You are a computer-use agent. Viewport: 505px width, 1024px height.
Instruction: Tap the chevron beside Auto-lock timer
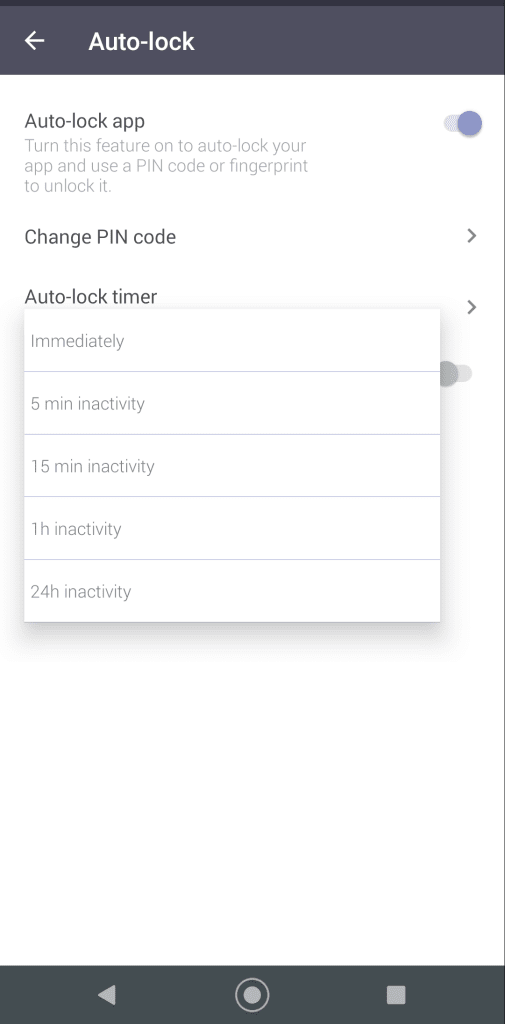click(472, 306)
